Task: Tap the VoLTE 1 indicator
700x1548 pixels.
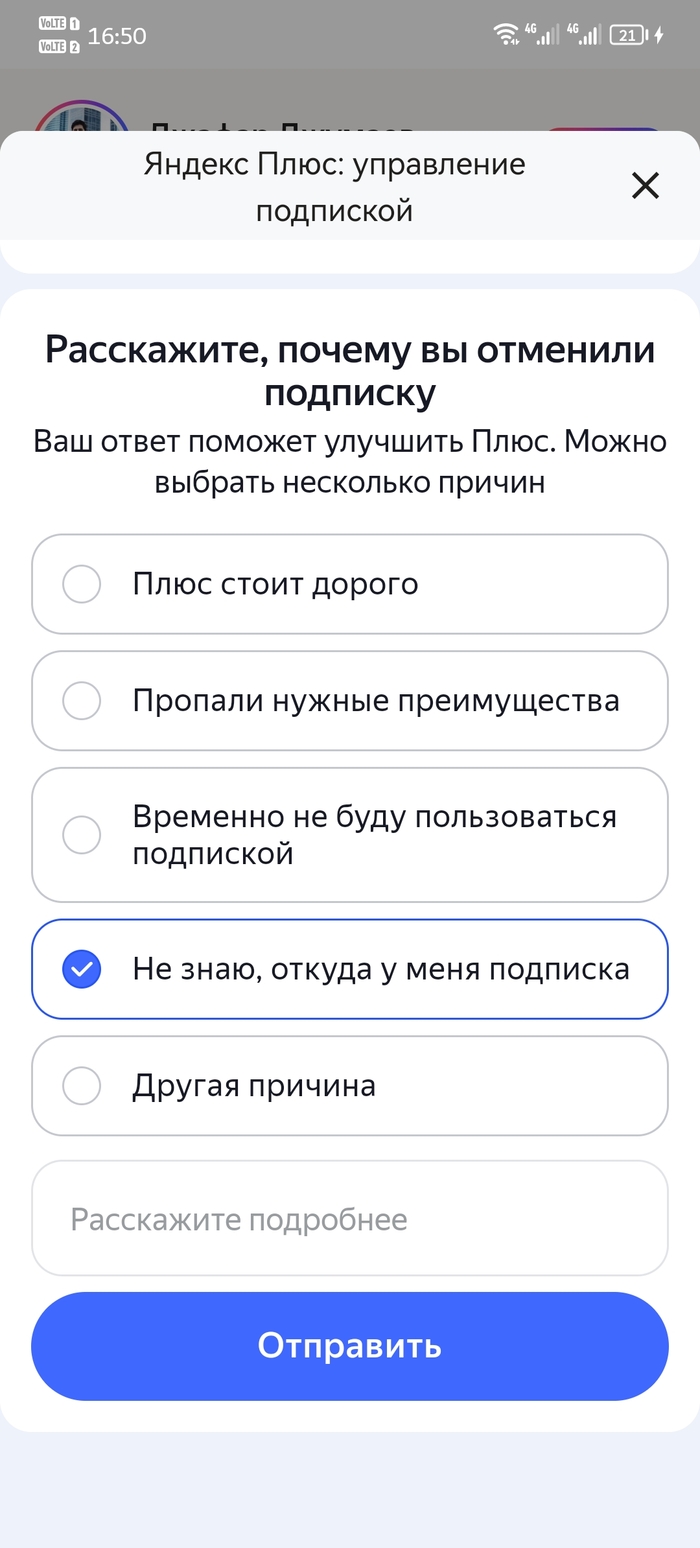Action: [59, 24]
